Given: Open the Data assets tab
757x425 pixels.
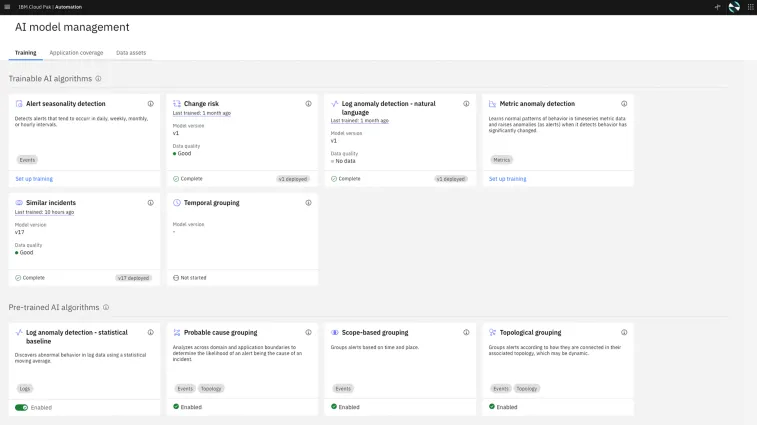Looking at the screenshot, I should [x=131, y=52].
